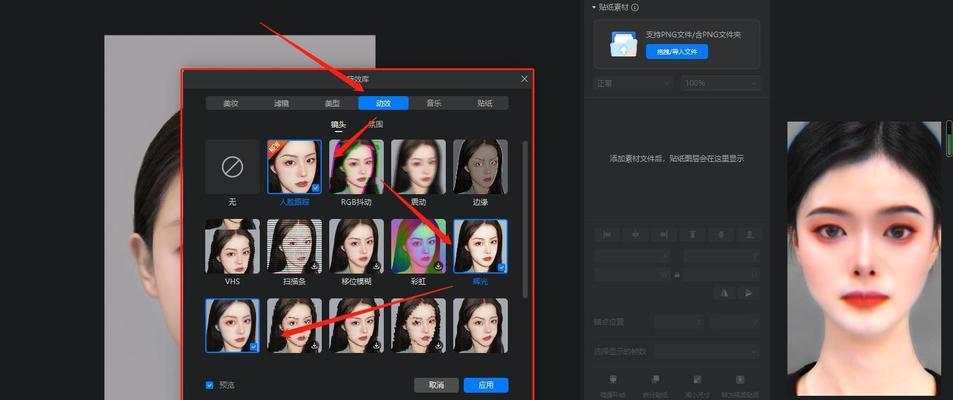Click the align top icon
The height and width of the screenshot is (400, 953).
[692, 235]
